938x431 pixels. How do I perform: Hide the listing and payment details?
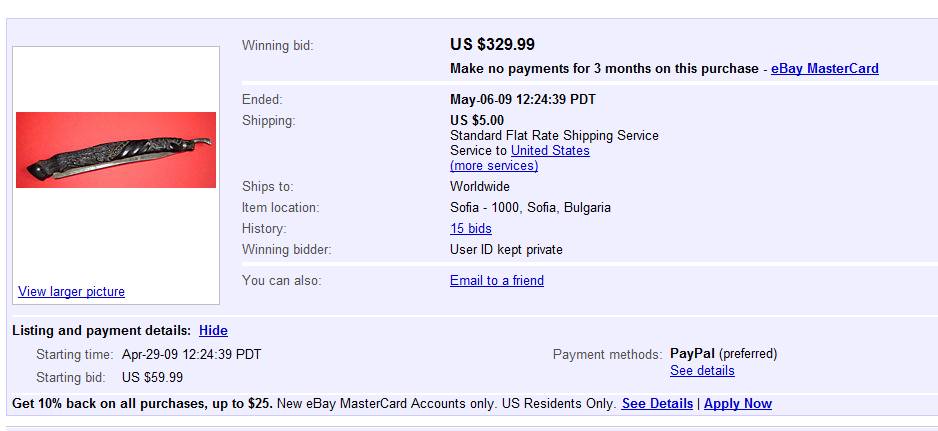click(x=213, y=331)
